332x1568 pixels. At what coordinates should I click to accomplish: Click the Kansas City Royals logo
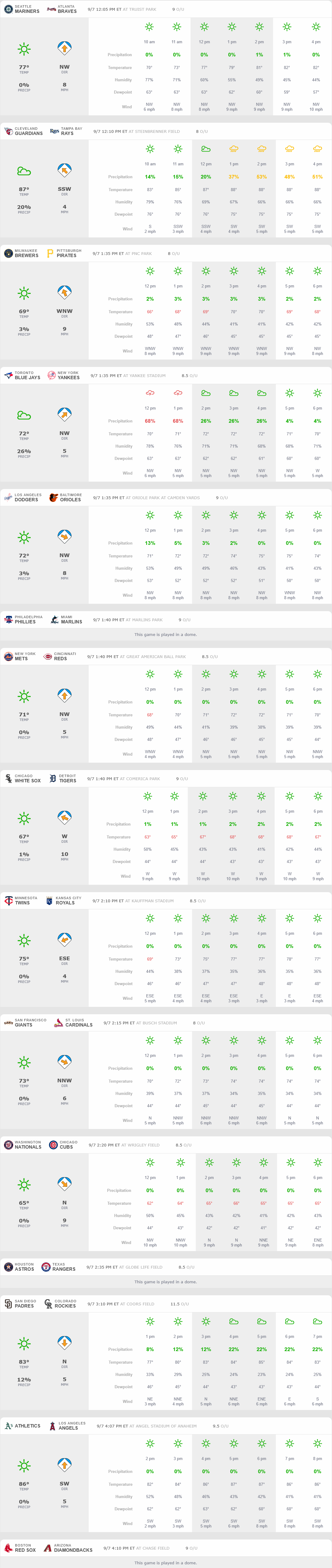[49, 901]
